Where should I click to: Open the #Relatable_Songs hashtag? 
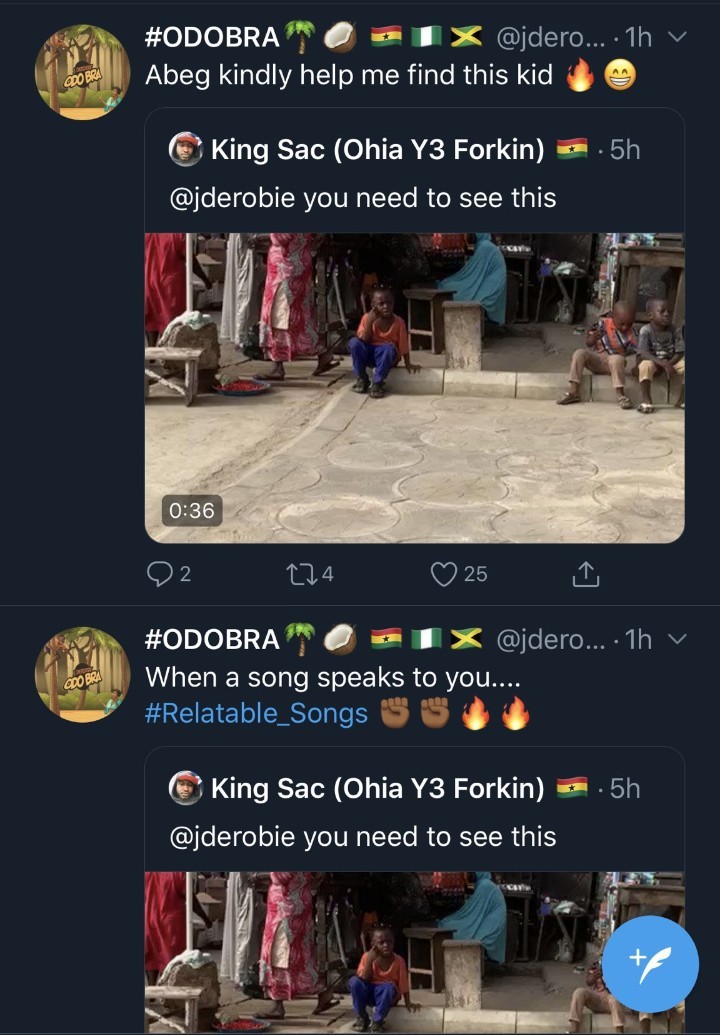[256, 714]
